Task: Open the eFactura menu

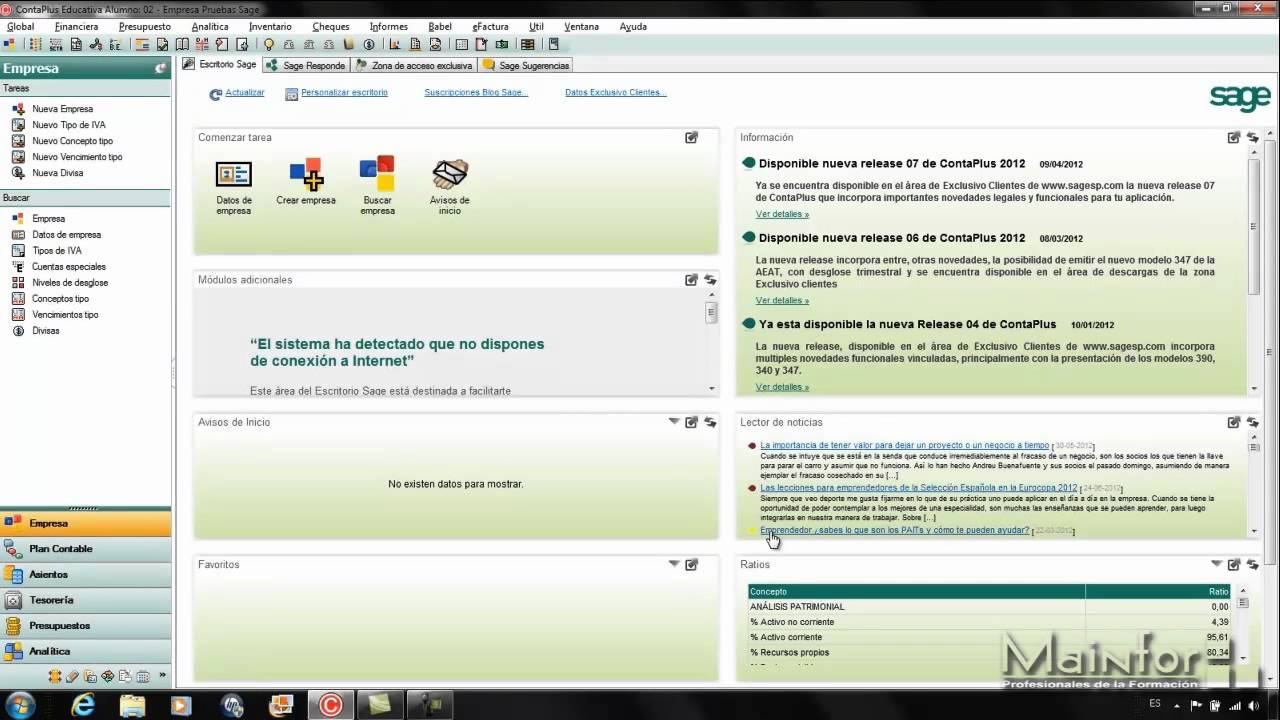Action: (490, 27)
